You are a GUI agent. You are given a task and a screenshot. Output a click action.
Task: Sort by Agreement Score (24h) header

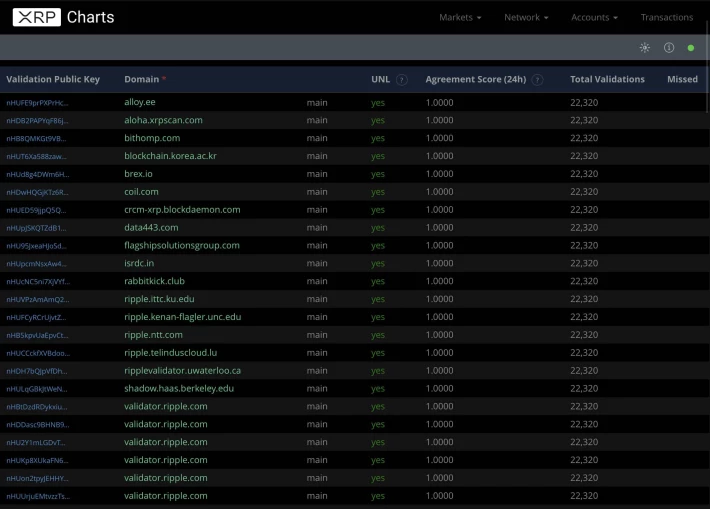(x=475, y=79)
